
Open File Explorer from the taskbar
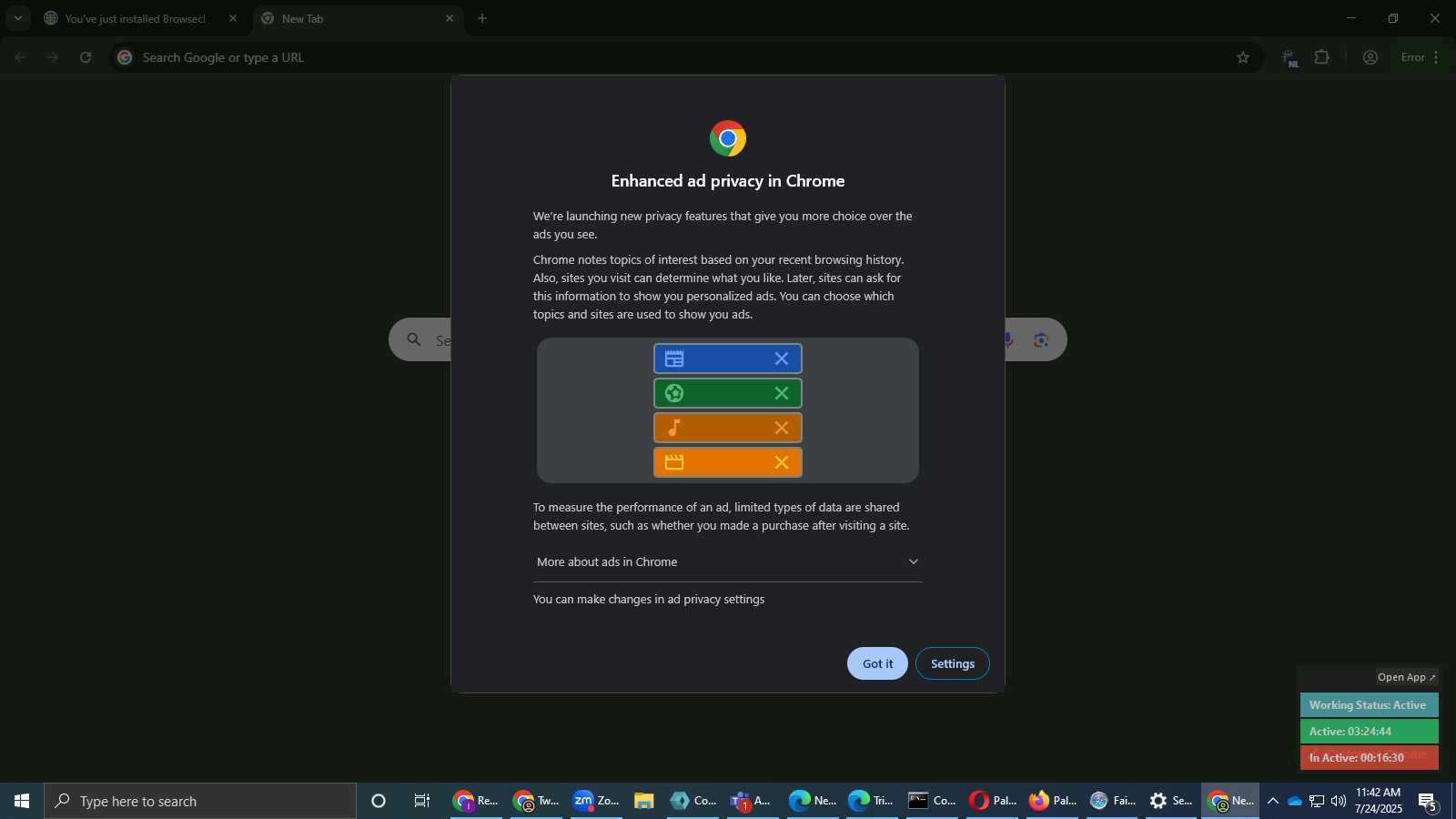[644, 801]
